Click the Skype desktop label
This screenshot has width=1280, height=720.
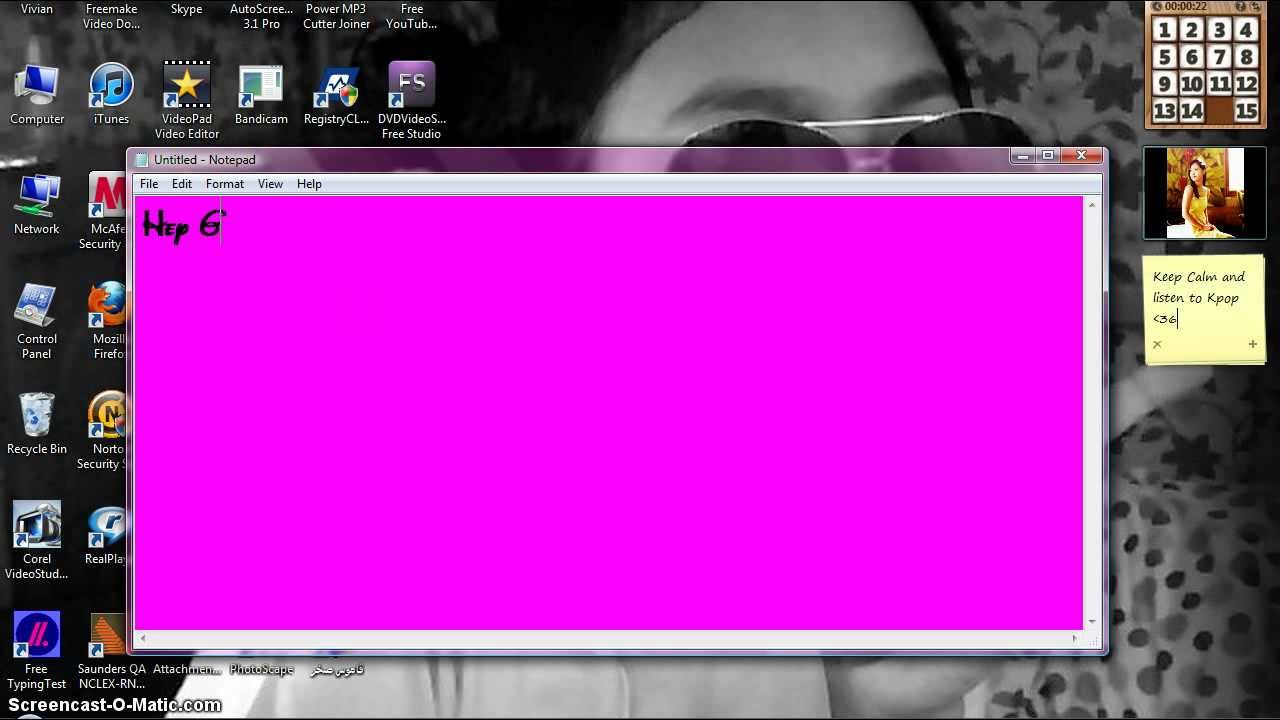point(187,9)
